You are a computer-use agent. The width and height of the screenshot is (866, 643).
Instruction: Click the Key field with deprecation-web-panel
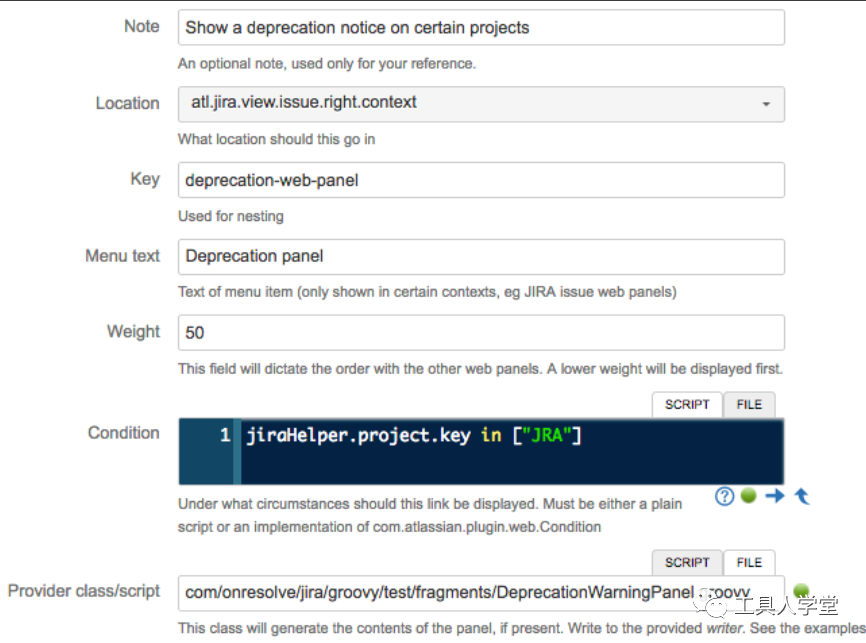[x=481, y=180]
